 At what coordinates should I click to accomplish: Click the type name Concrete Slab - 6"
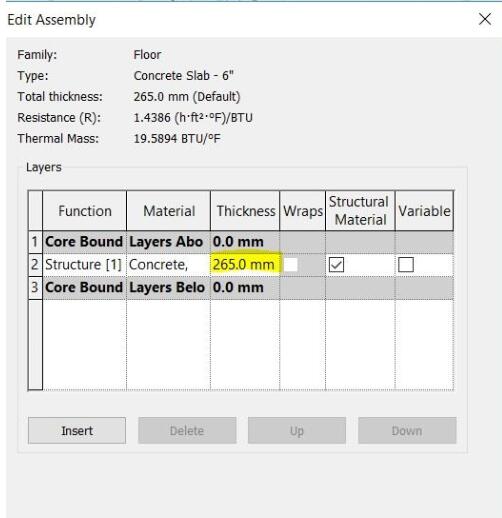tap(183, 76)
